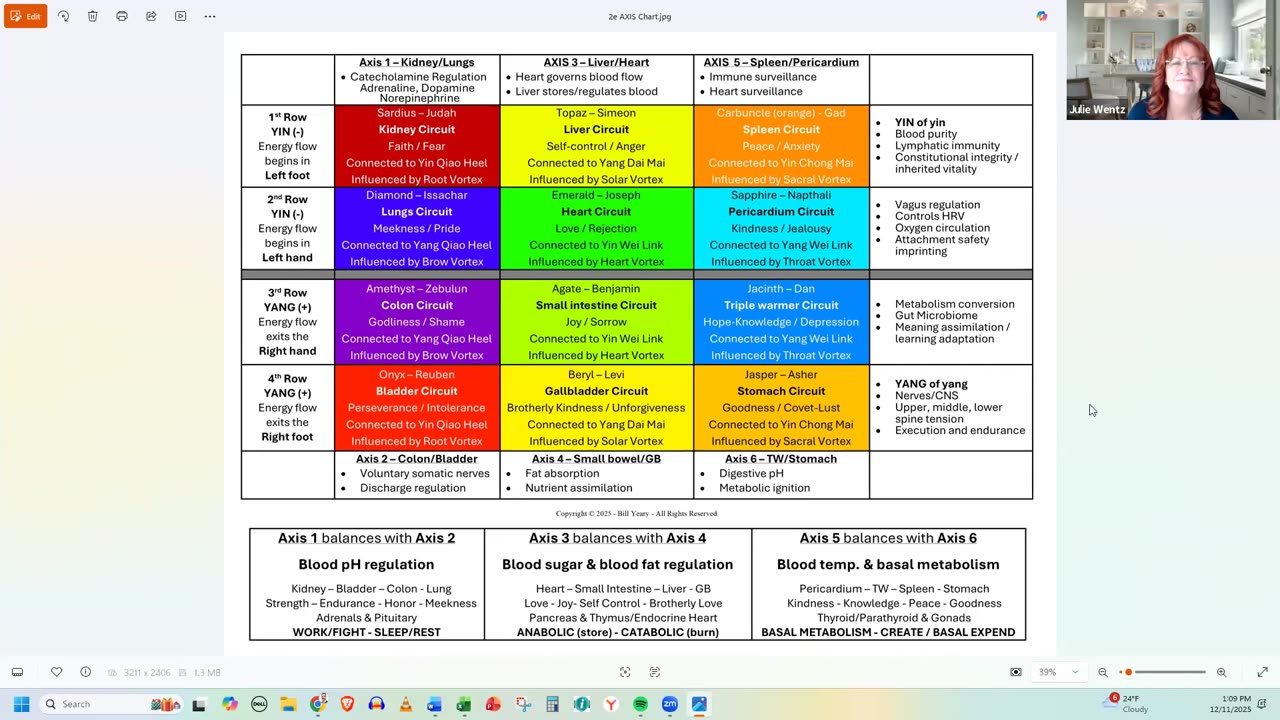
Task: Open Snipping Tool from the taskbar
Action: (523, 704)
